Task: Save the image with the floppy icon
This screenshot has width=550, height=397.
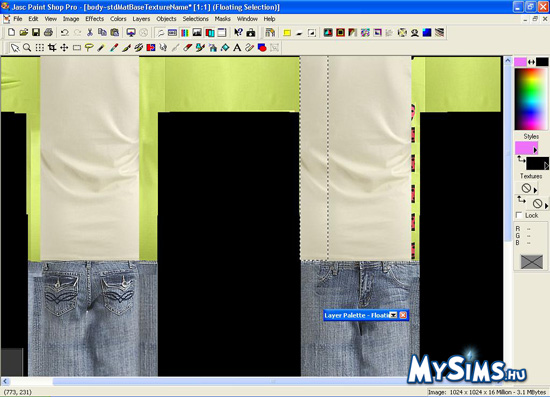Action: 36,33
